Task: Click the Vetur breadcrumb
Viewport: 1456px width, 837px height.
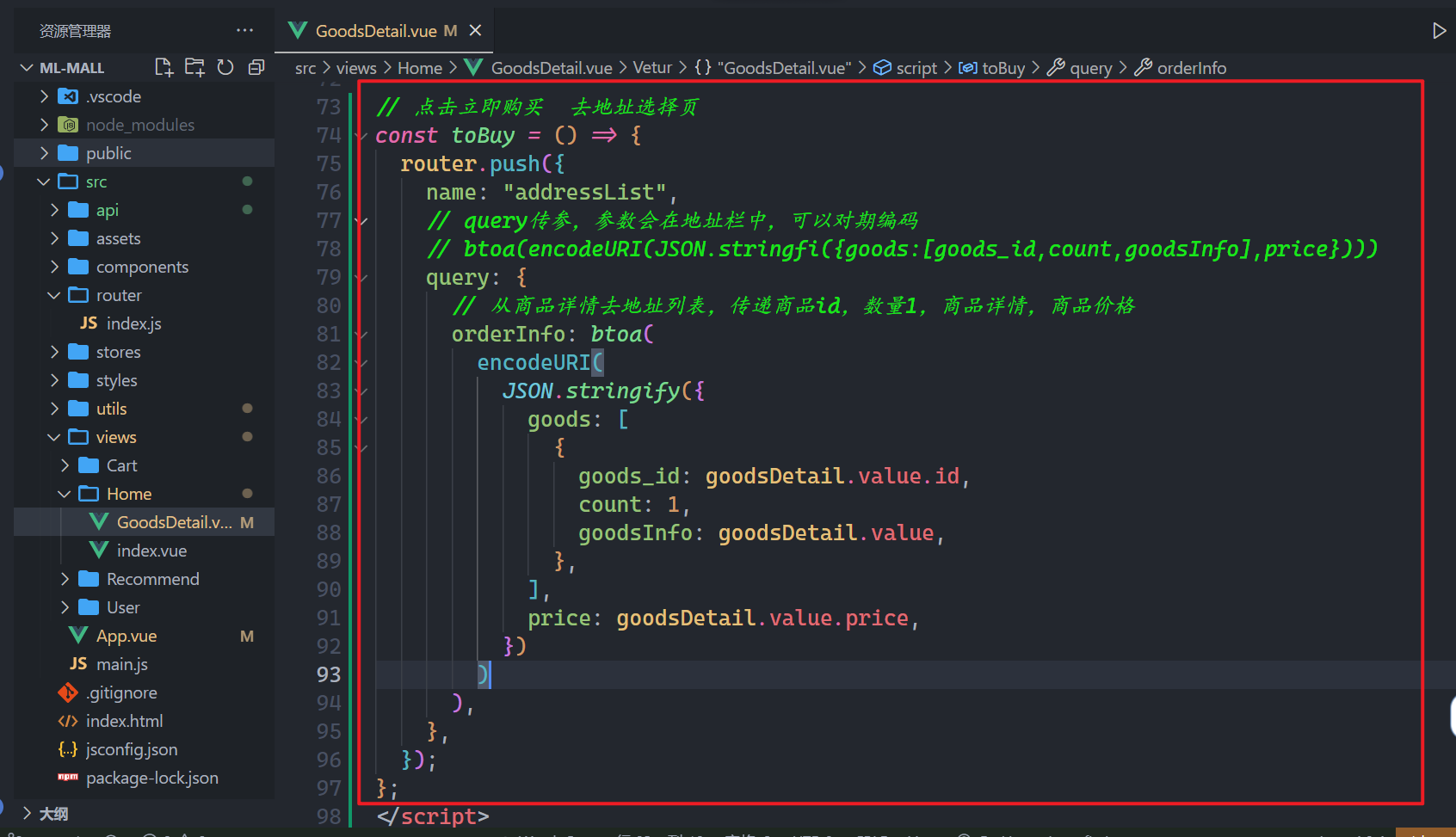Action: point(652,68)
